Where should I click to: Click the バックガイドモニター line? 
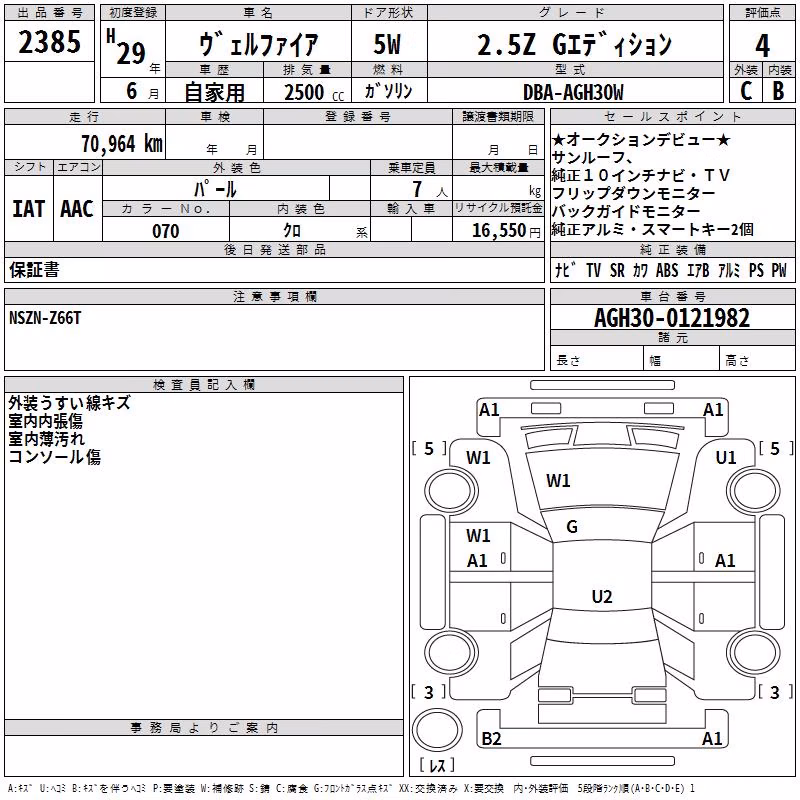626,211
